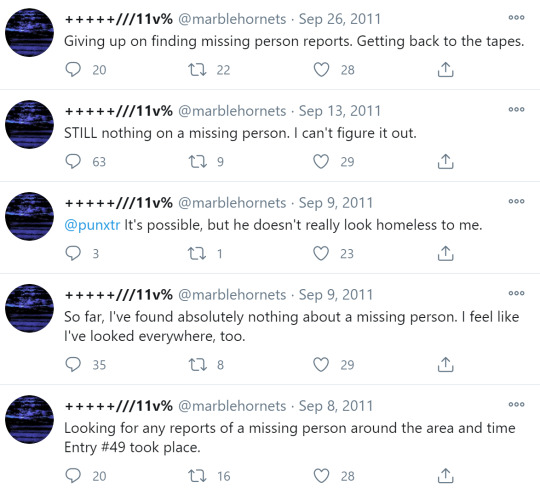Open the @punxtr mention link
Viewport: 540px width, 494px height.
92,225
